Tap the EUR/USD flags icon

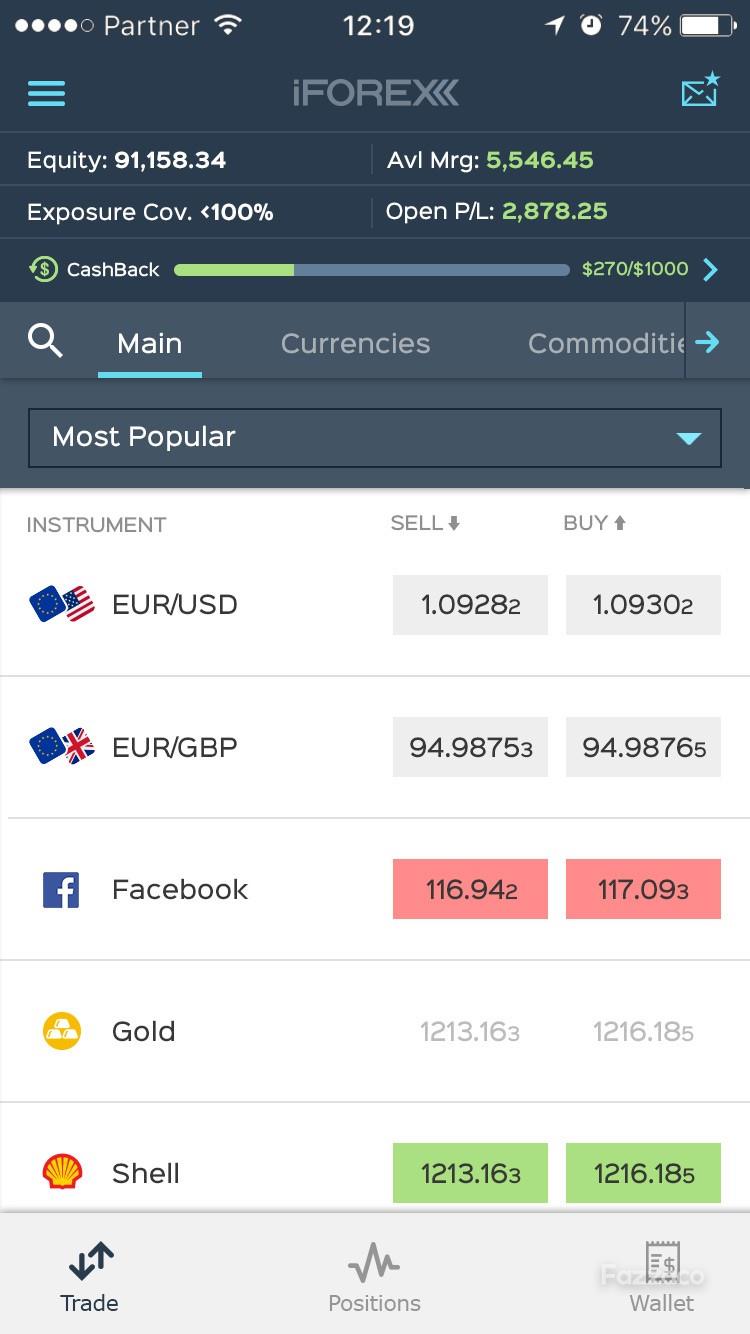[x=62, y=604]
